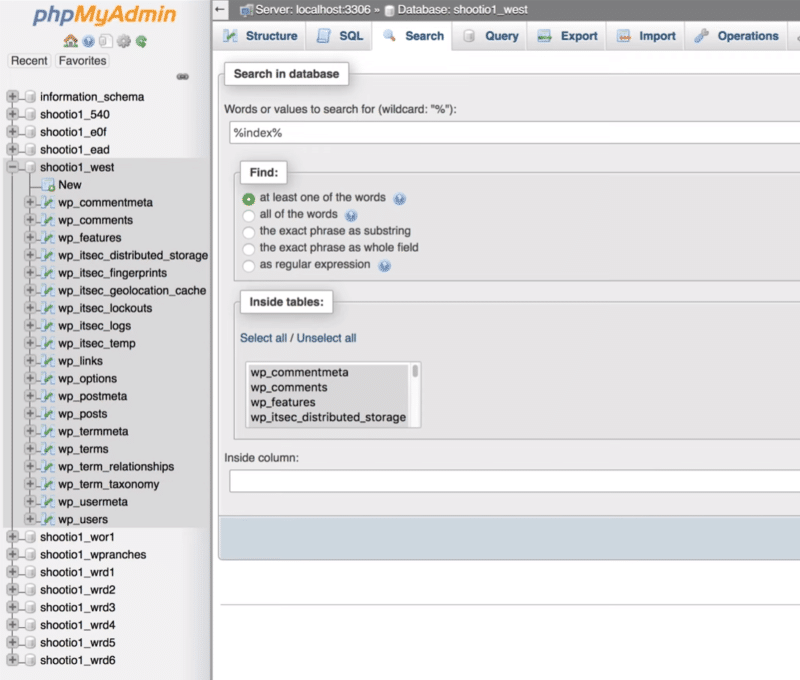
Task: Open the Recent tables button
Action: pyautogui.click(x=29, y=61)
